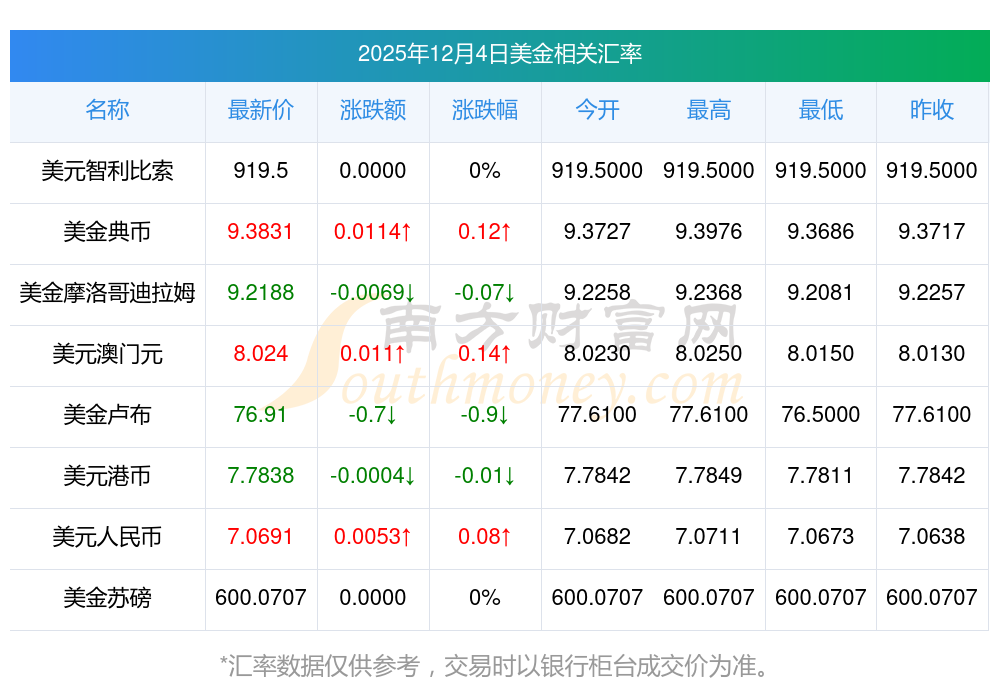Screen dimensions: 1000x697
Task: Open the 美元人民币 row label
Action: (107, 537)
